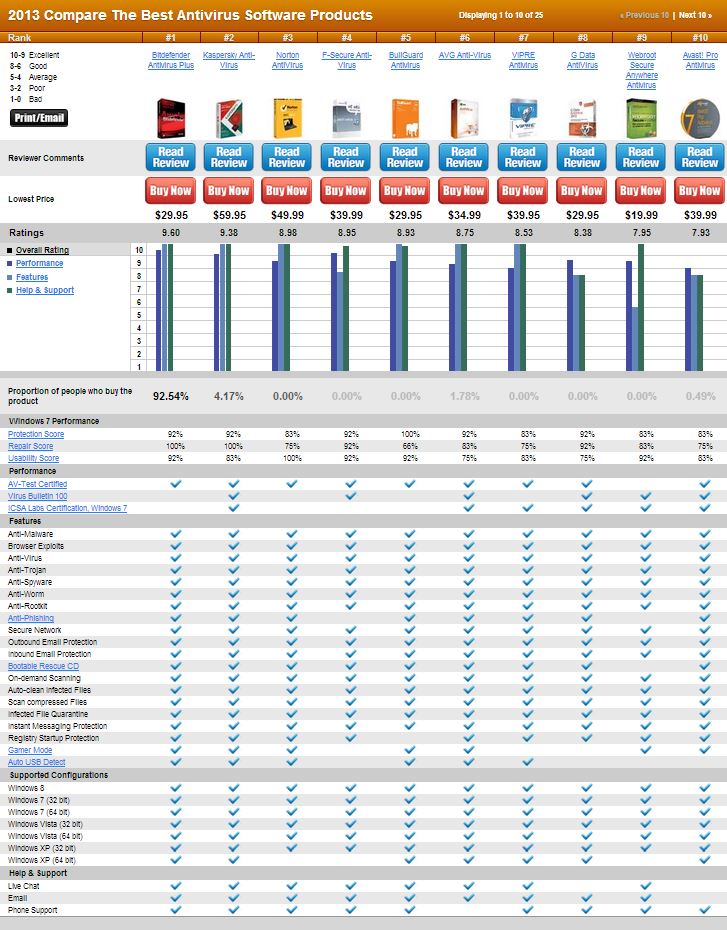Click the AVG Anti-Virus box image
The image size is (727, 930).
(x=464, y=118)
